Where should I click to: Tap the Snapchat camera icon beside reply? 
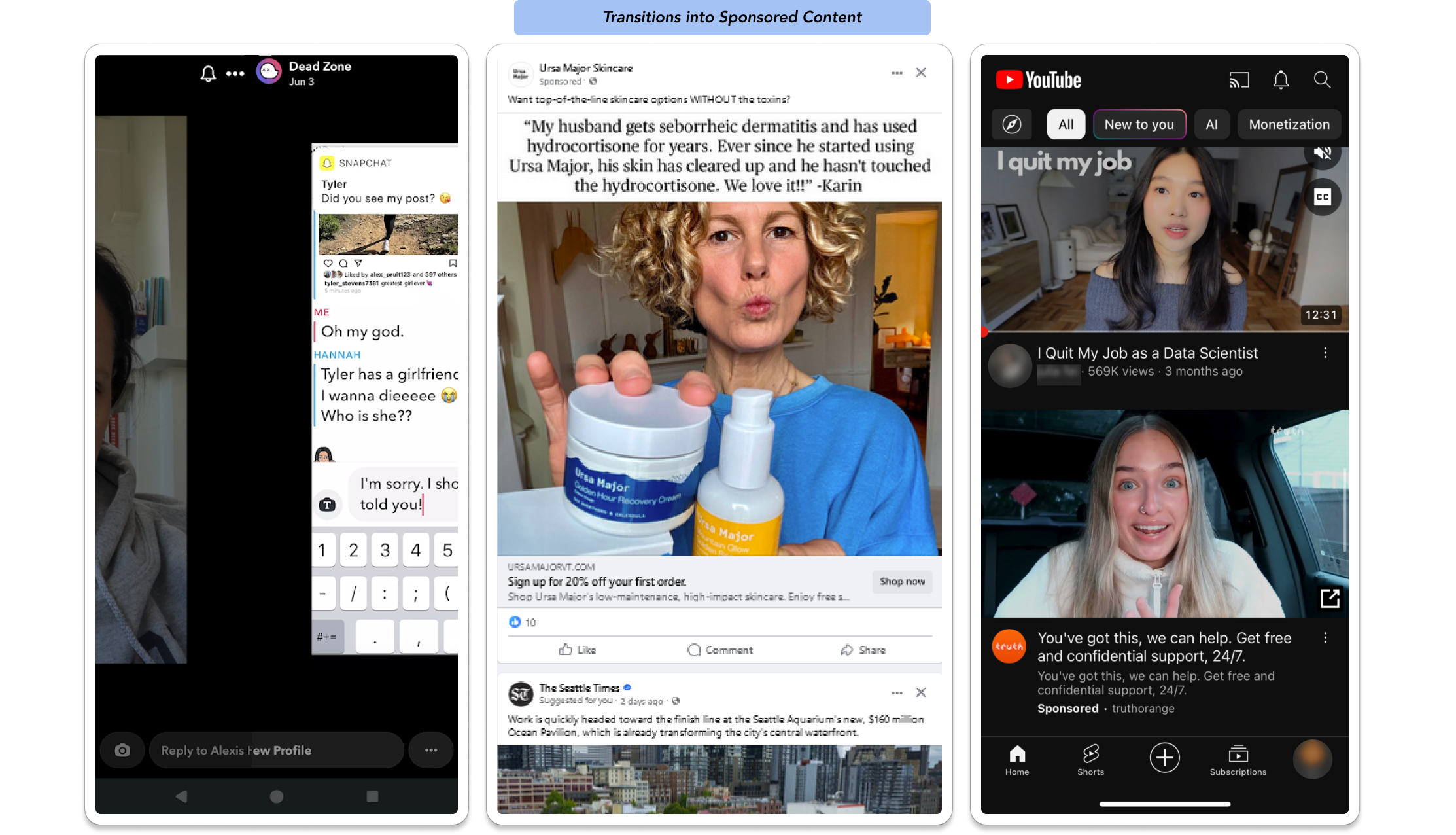coord(122,750)
